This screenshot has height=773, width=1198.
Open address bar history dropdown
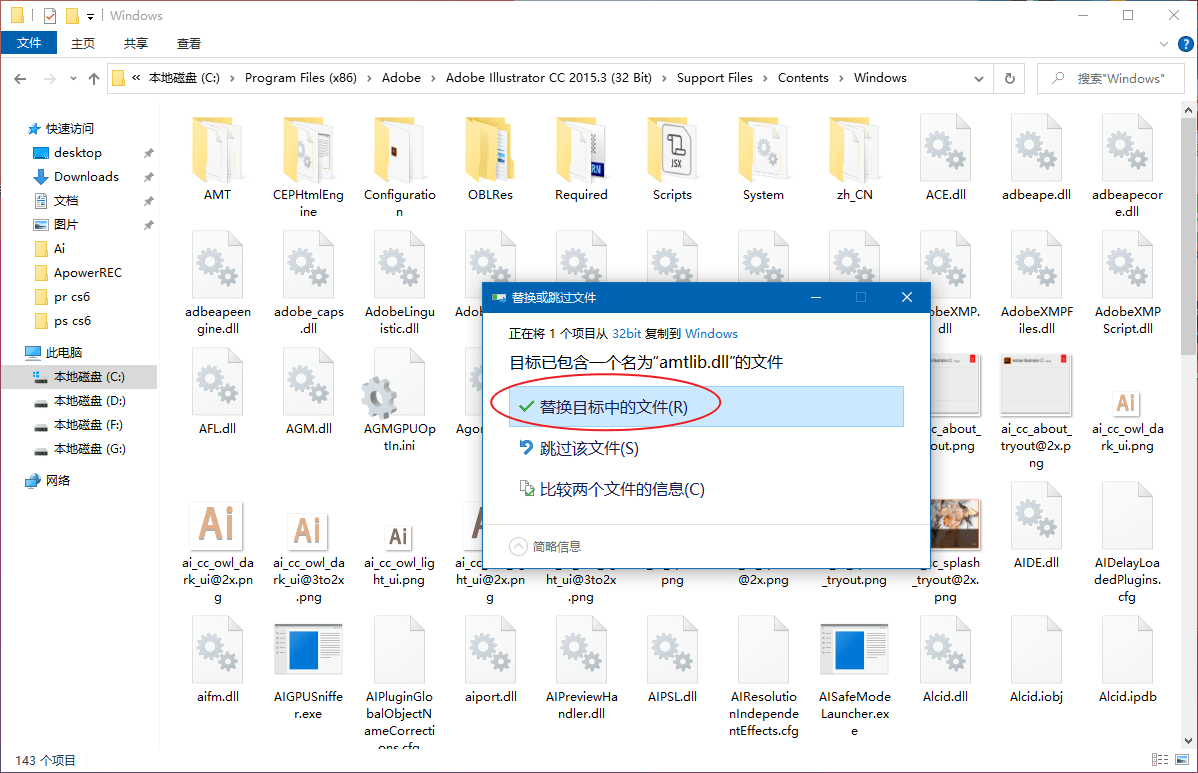point(979,79)
